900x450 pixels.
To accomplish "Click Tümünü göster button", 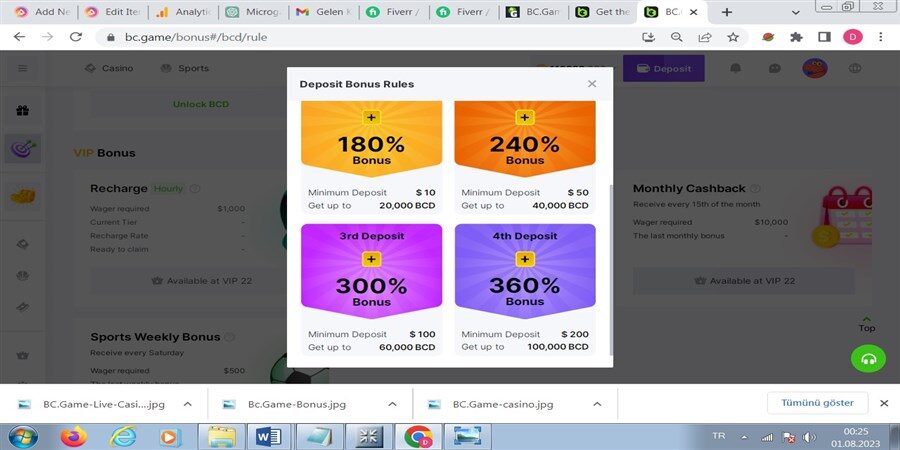I will (x=817, y=403).
